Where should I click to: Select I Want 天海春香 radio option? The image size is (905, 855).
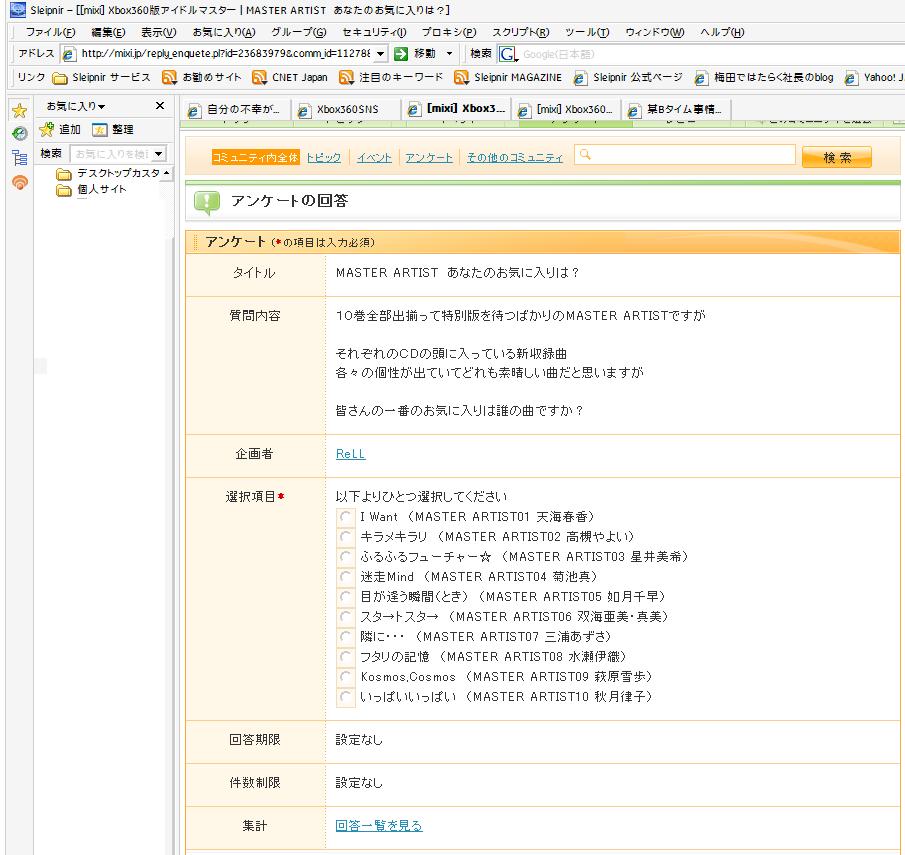[x=345, y=517]
